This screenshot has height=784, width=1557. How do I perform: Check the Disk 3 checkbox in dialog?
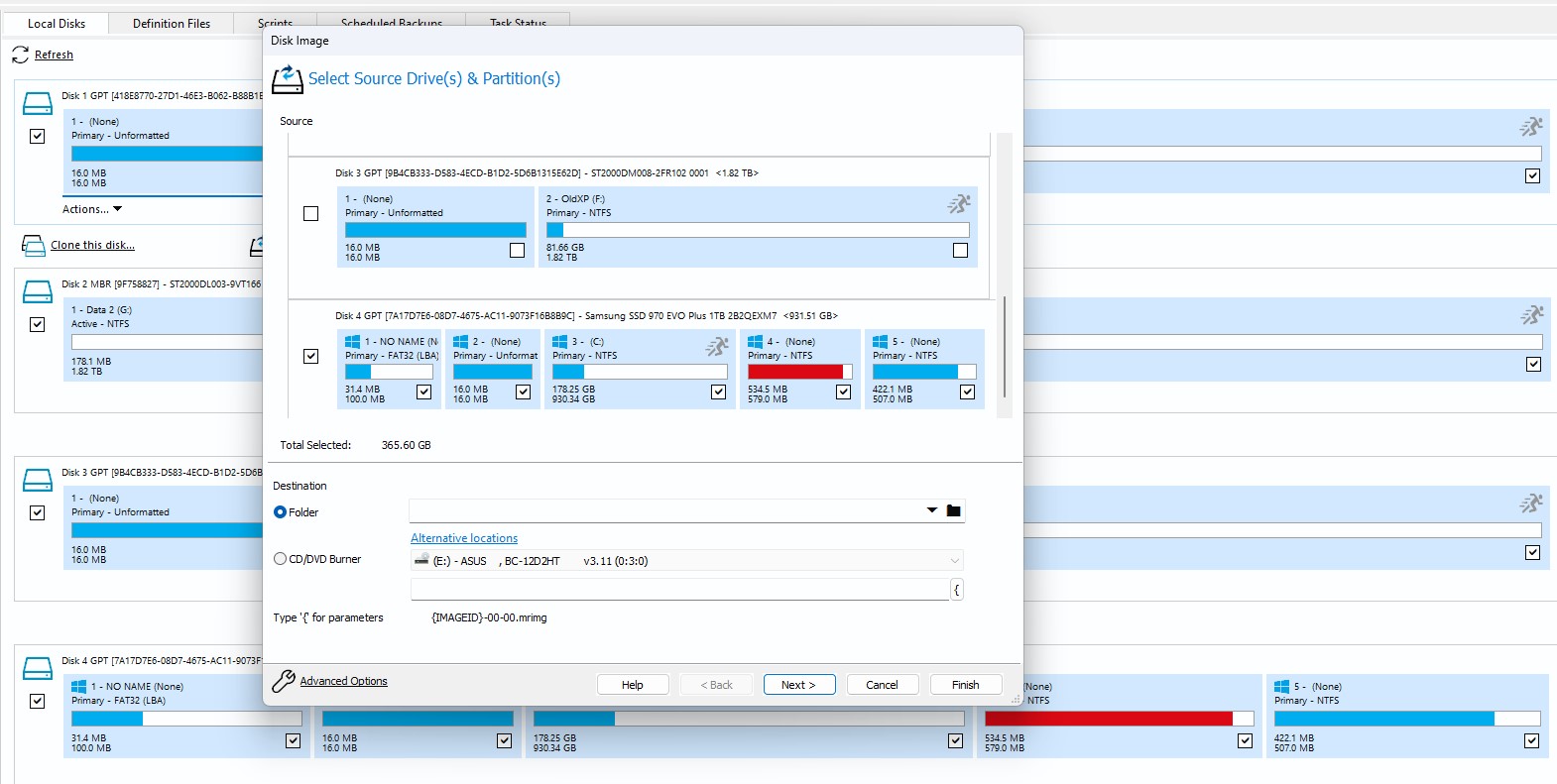311,214
